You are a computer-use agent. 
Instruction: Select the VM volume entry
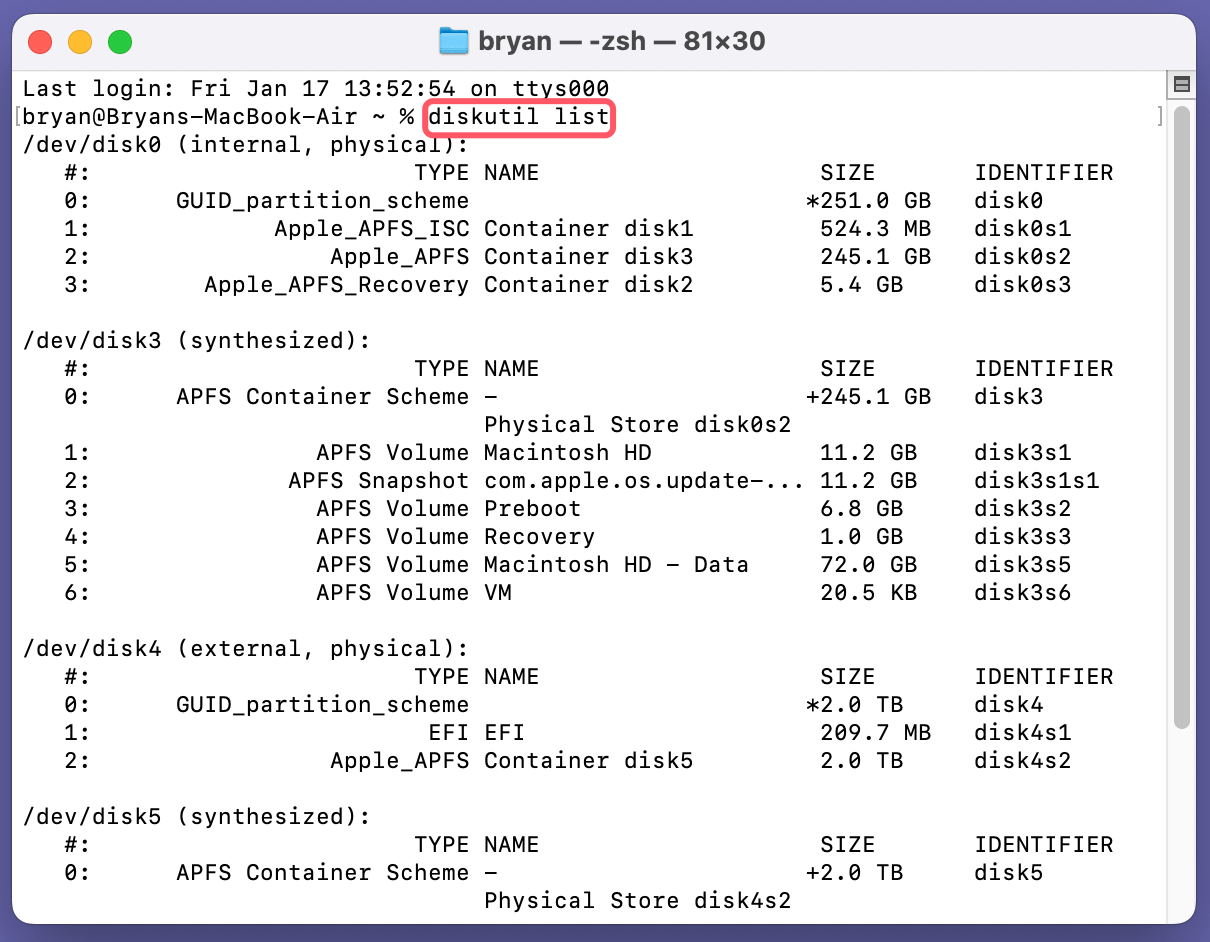click(x=500, y=592)
